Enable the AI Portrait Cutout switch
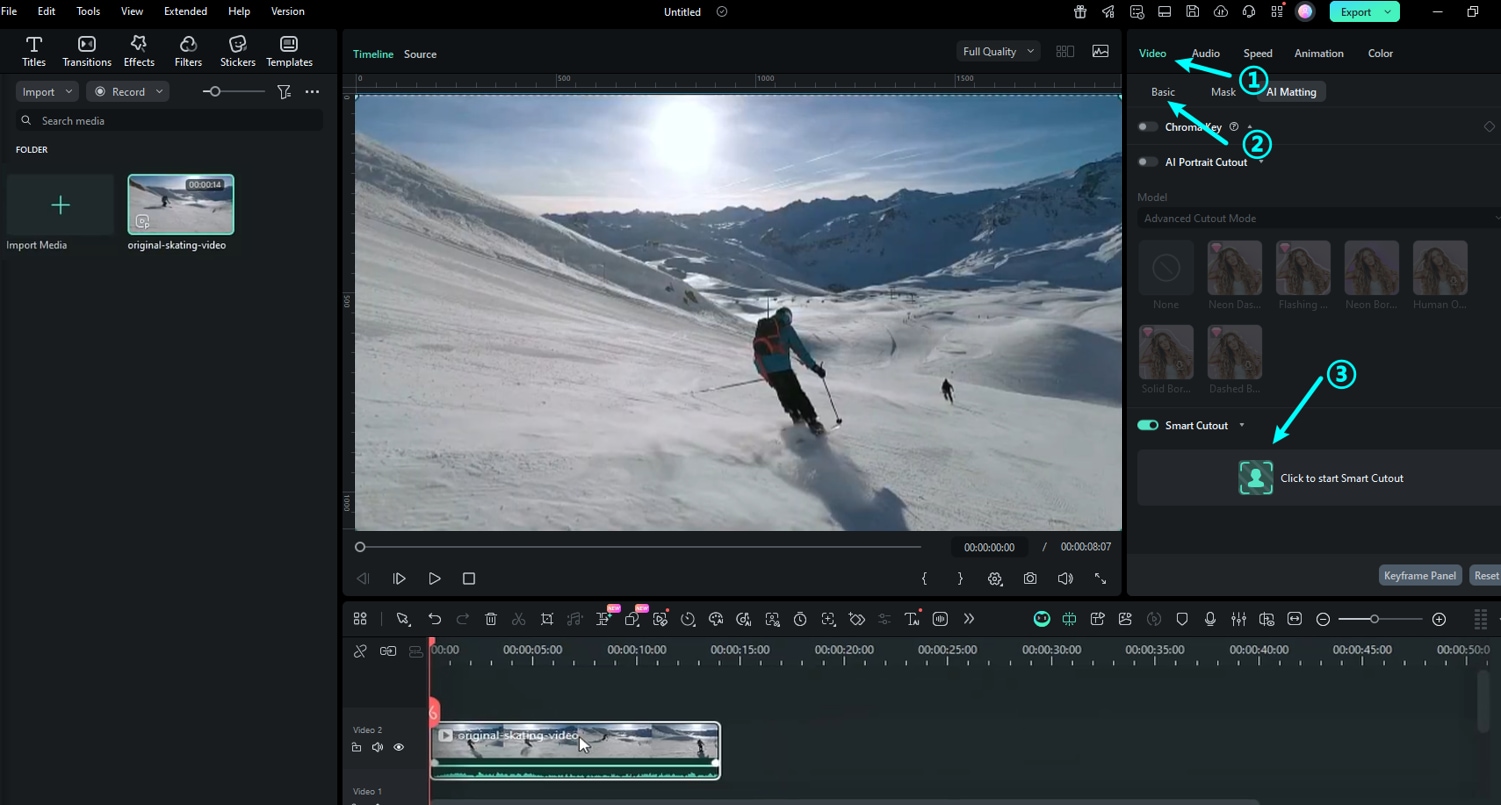Image resolution: width=1501 pixels, height=805 pixels. point(1148,162)
